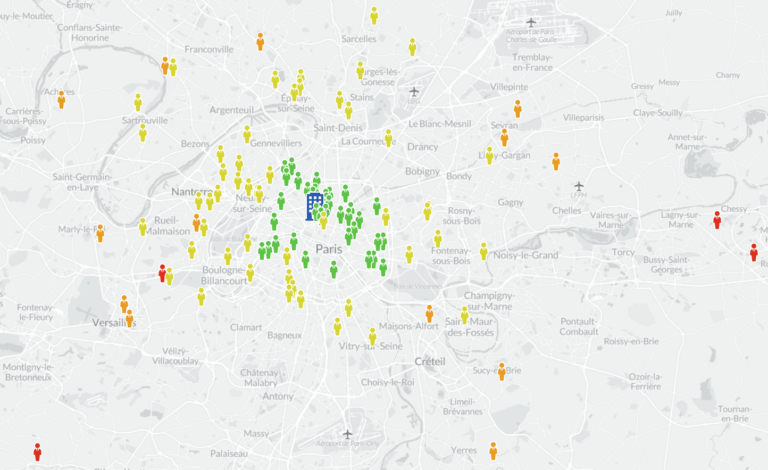Click the yellow marker on Vitry-sur-Seine
Viewport: 768px width, 470px height.
point(372,336)
